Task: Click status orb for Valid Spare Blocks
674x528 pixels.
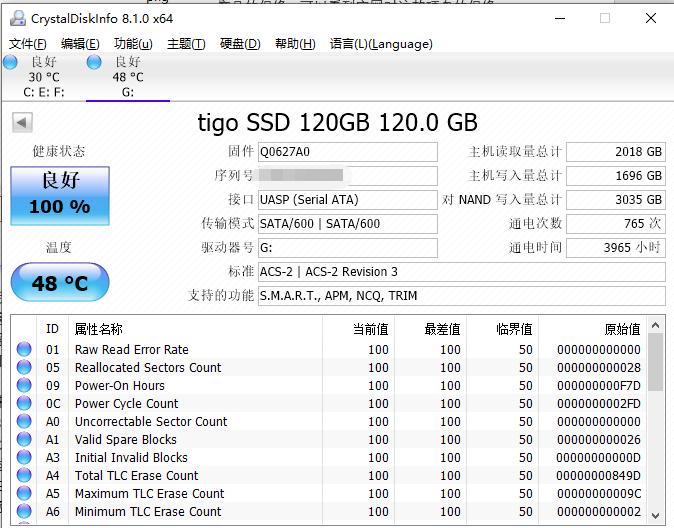Action: 24,439
